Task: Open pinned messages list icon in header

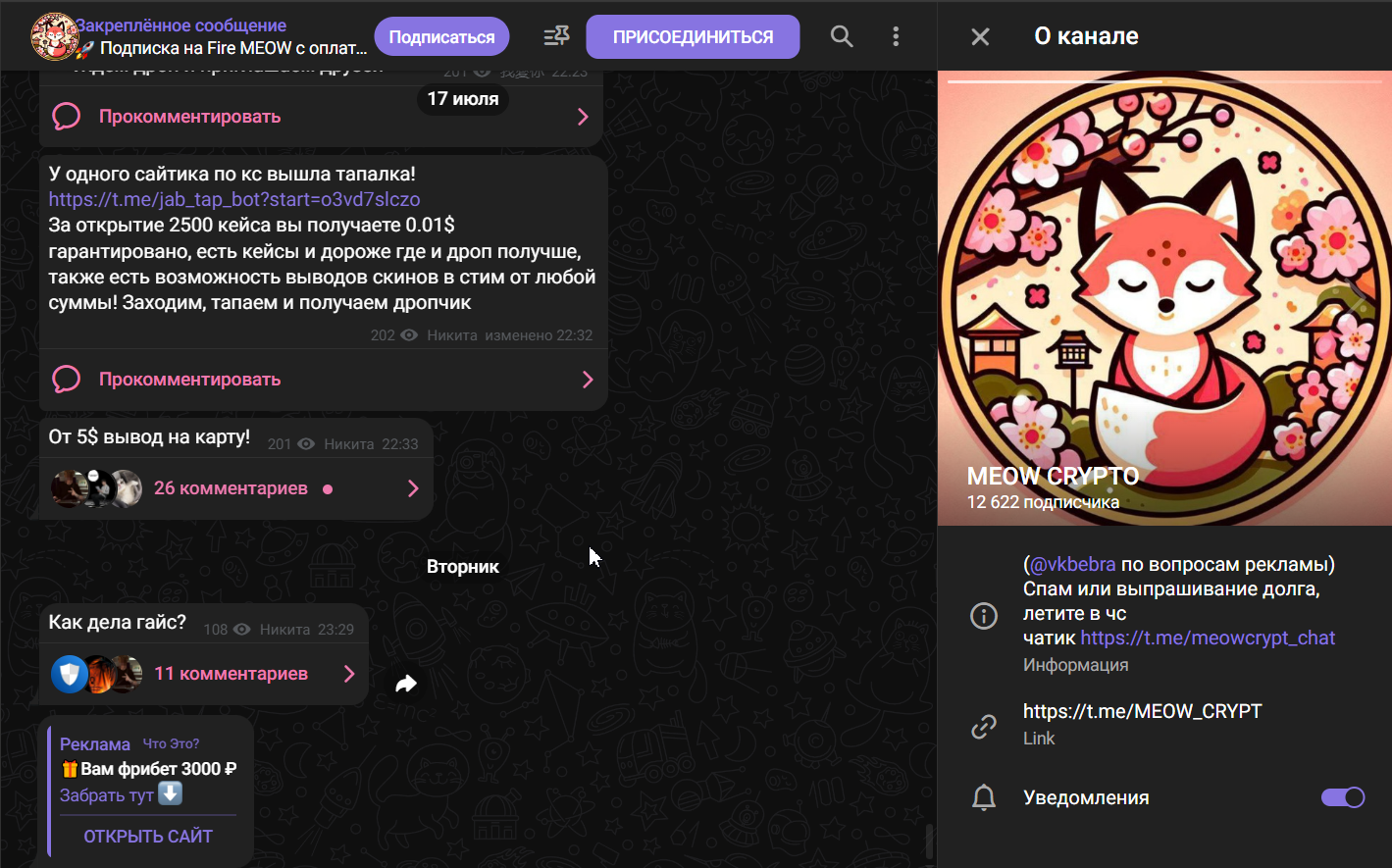Action: pos(556,36)
